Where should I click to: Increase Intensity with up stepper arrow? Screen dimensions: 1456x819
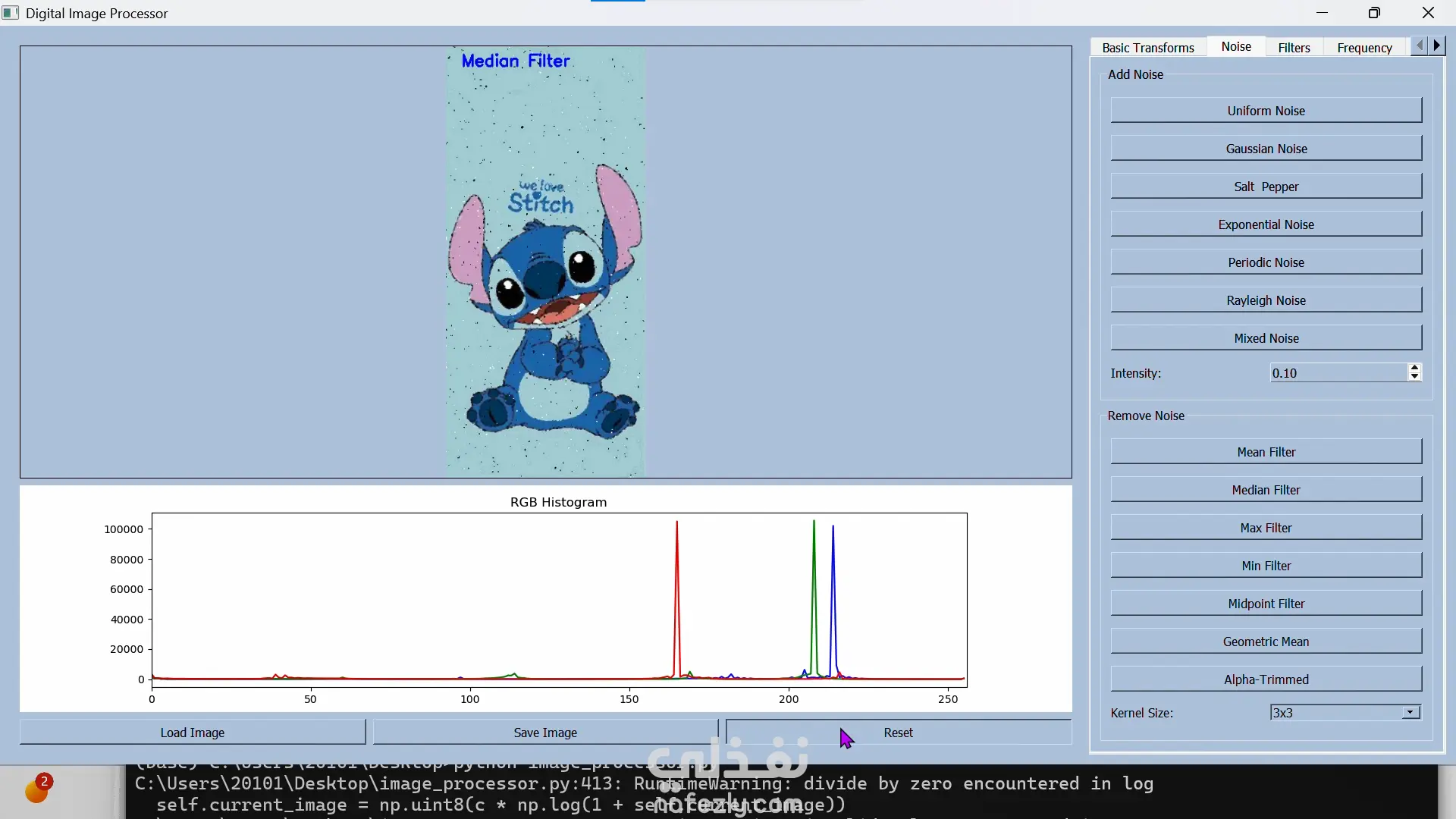point(1414,368)
